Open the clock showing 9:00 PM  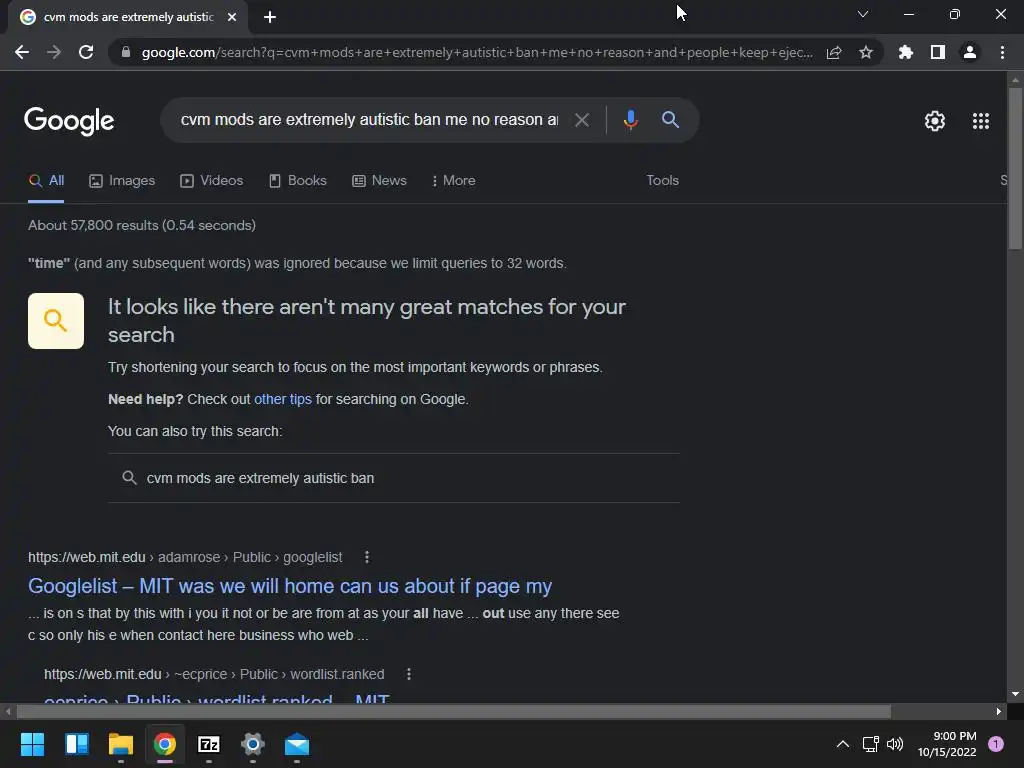tap(947, 744)
